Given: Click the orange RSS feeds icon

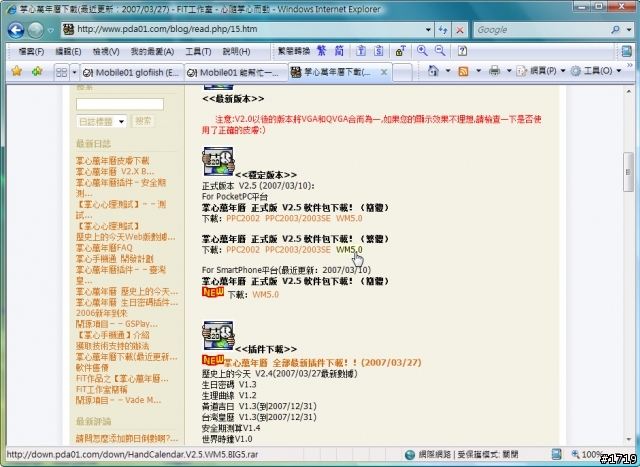Looking at the screenshot, I should tap(463, 71).
